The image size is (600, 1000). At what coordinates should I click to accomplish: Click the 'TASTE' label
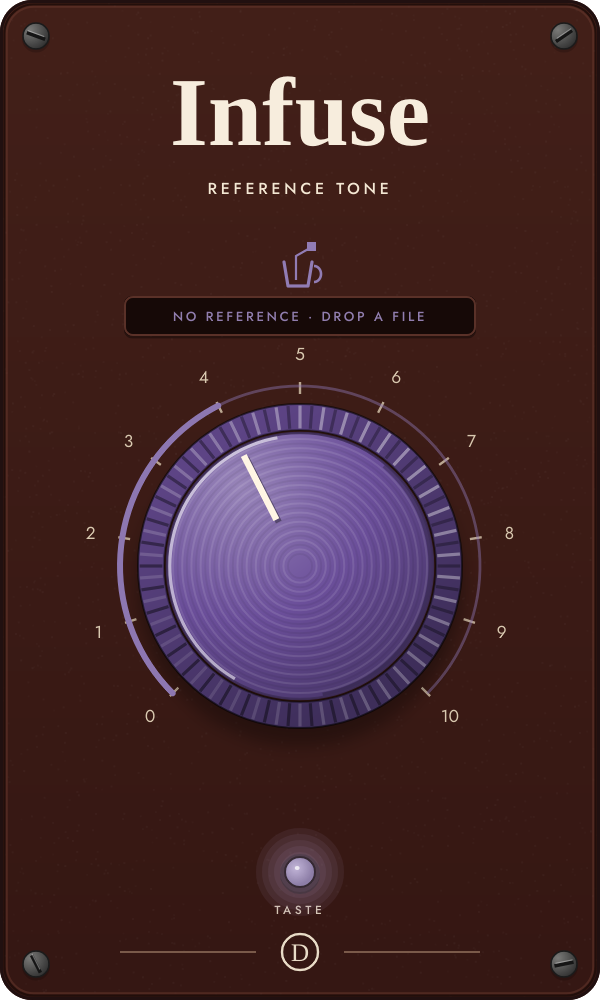click(x=298, y=910)
